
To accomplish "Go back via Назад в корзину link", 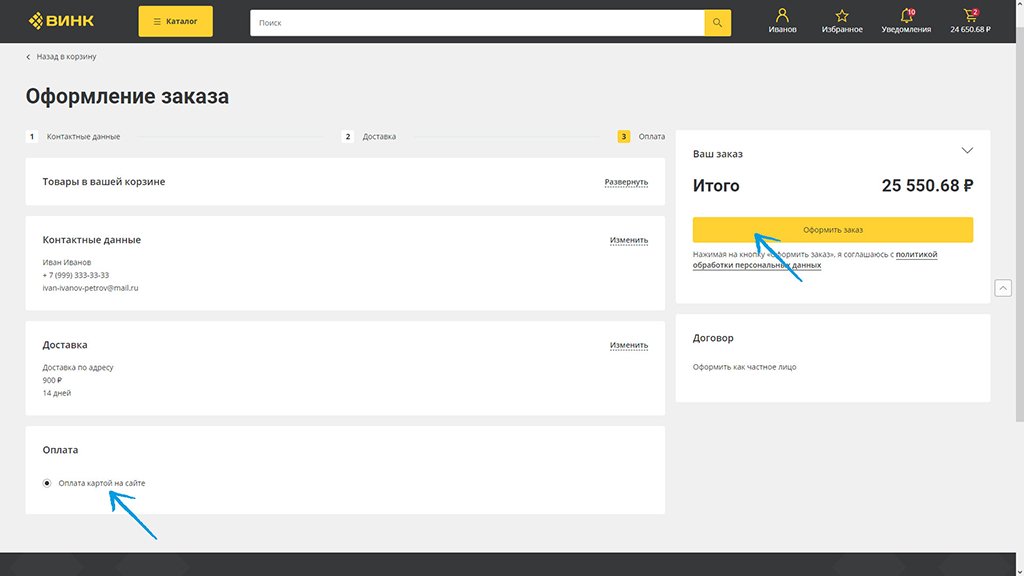I will coord(61,57).
